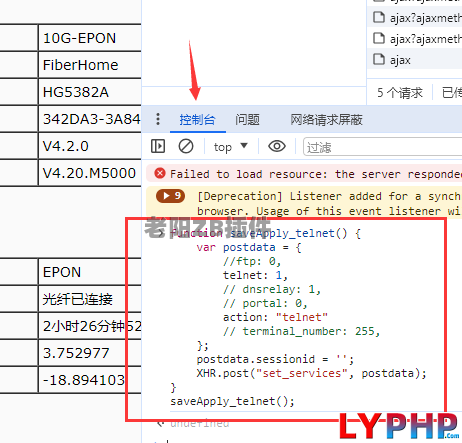462x443 pixels.
Task: Open the 'top' JavaScript context dropdown
Action: pyautogui.click(x=231, y=147)
